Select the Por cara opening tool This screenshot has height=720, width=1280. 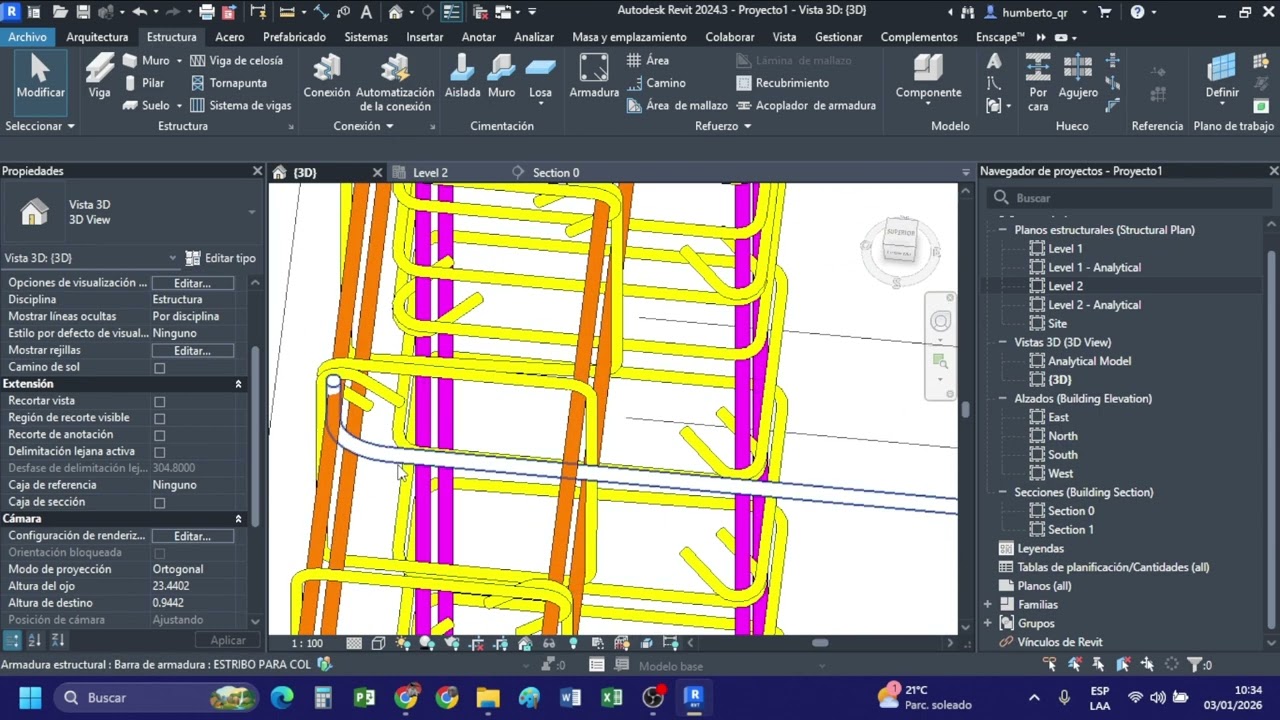coord(1038,82)
